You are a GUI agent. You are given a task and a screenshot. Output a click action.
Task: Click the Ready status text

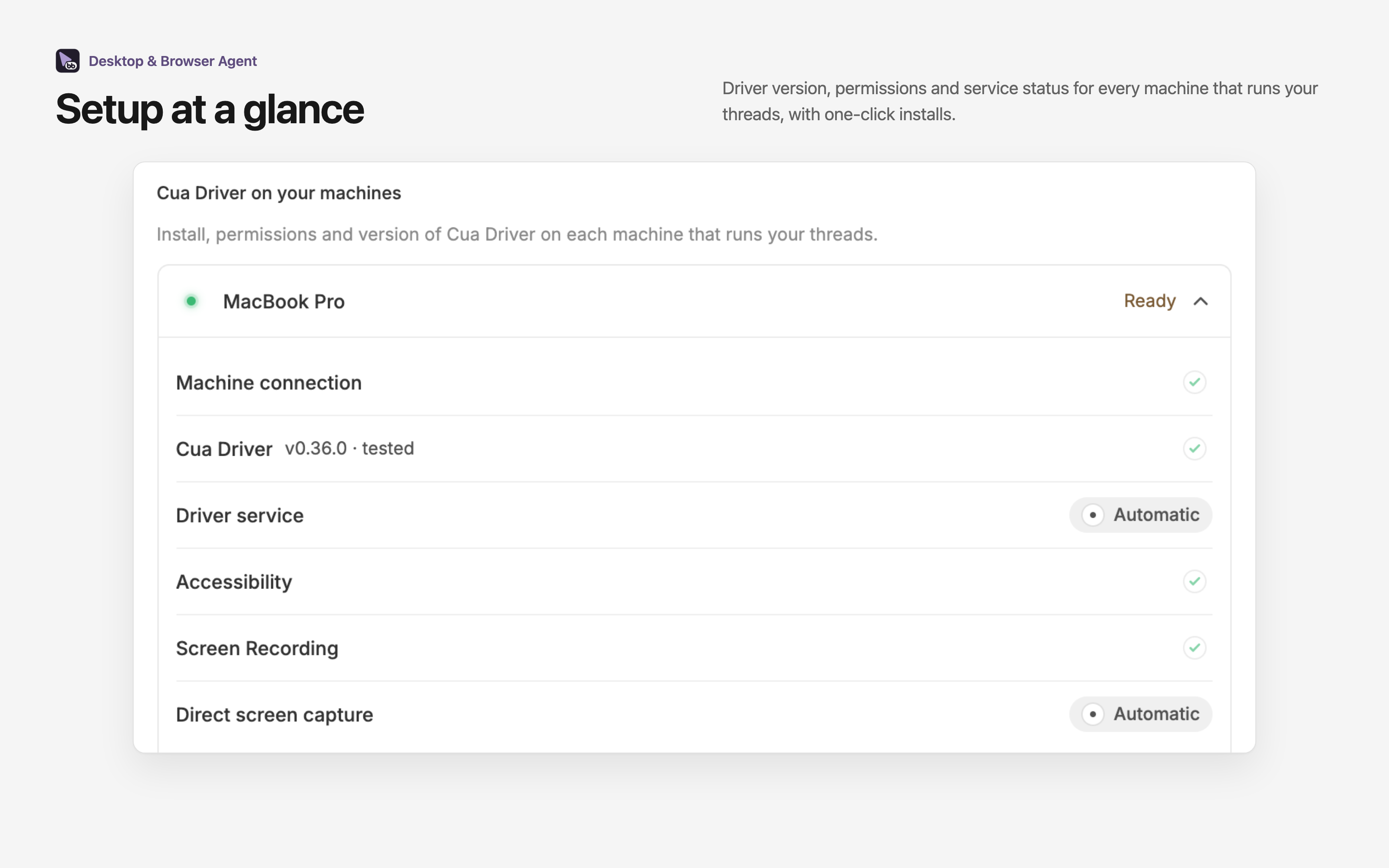click(1150, 301)
